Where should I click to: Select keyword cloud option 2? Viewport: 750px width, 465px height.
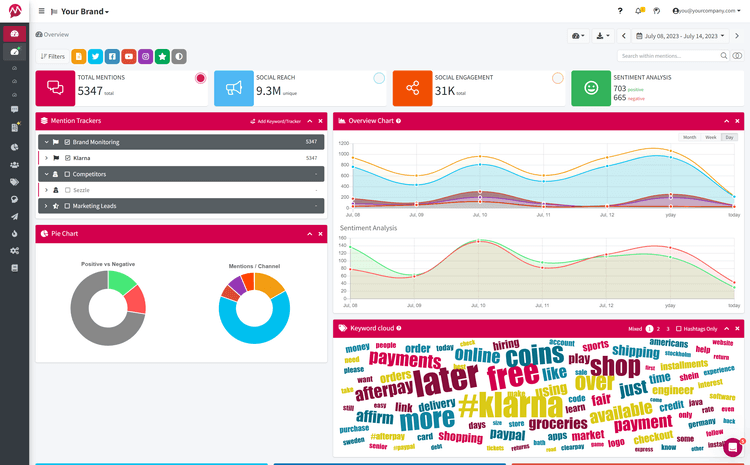tap(658, 329)
